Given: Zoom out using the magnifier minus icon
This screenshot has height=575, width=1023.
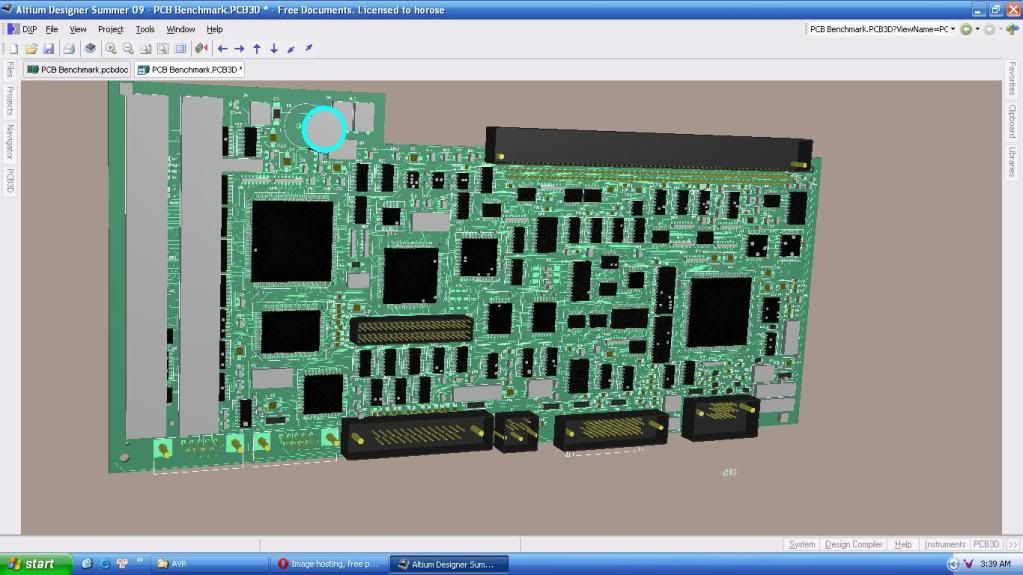Looking at the screenshot, I should pyautogui.click(x=128, y=48).
